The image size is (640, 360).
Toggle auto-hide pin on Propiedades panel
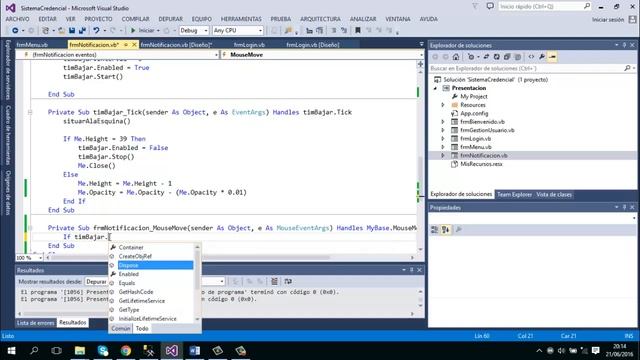(x=624, y=207)
